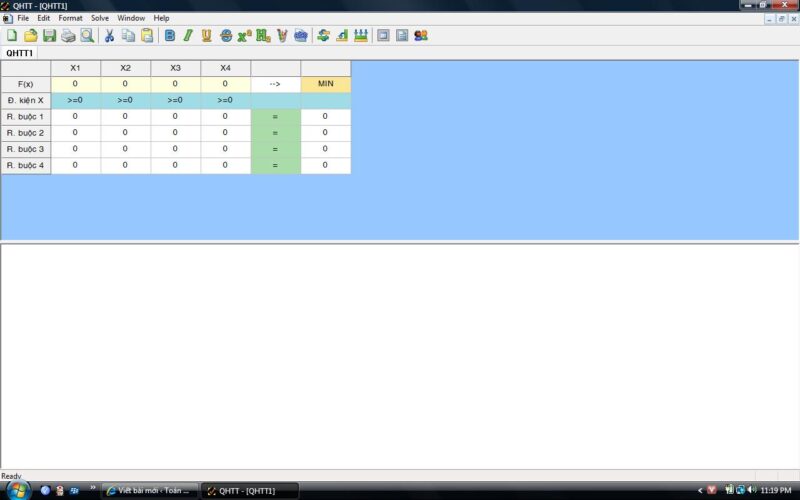Click the Print icon in the toolbar
The height and width of the screenshot is (500, 800).
pos(68,36)
